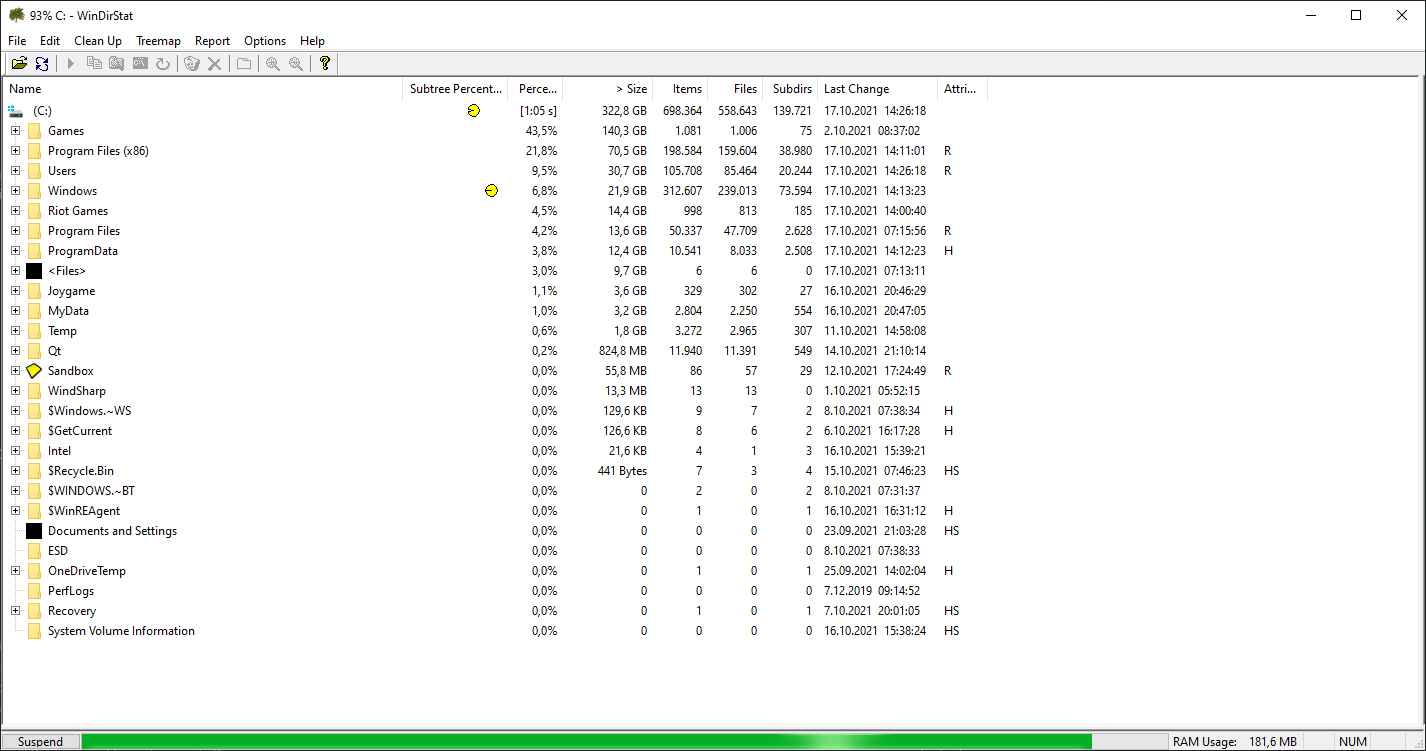
Task: Select the System Volume Information entry
Action: tap(121, 631)
